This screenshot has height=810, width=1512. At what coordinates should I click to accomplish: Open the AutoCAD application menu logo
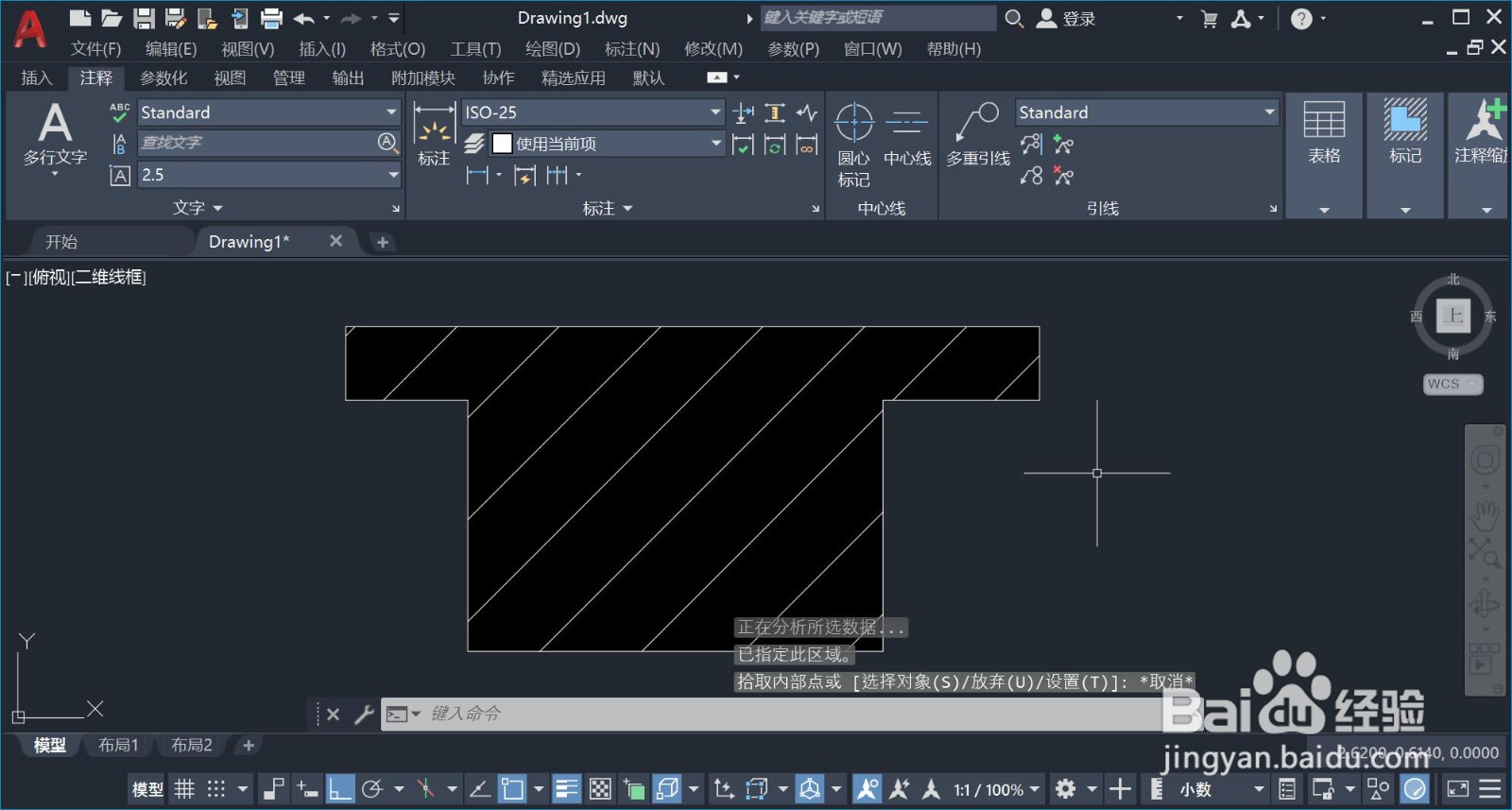[x=29, y=29]
